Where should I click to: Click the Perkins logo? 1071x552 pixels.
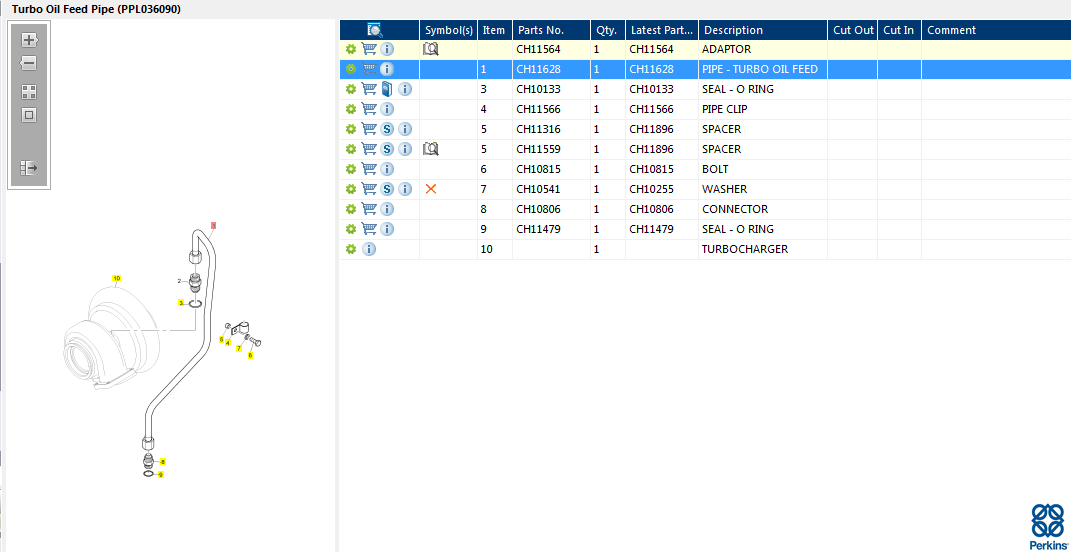[x=1047, y=527]
